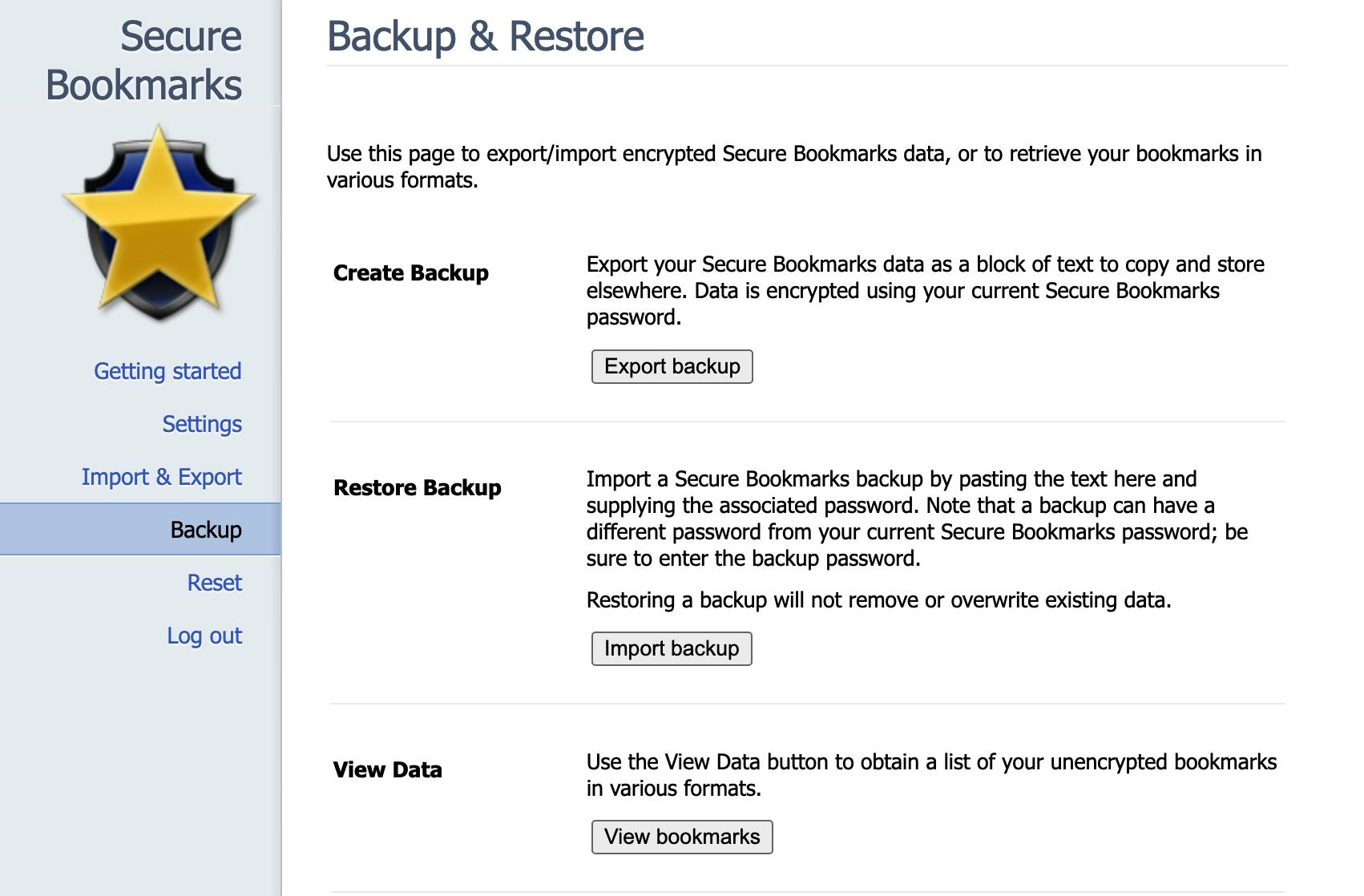Click the note about not overwriting existing data
Image resolution: width=1364 pixels, height=896 pixels.
[878, 600]
